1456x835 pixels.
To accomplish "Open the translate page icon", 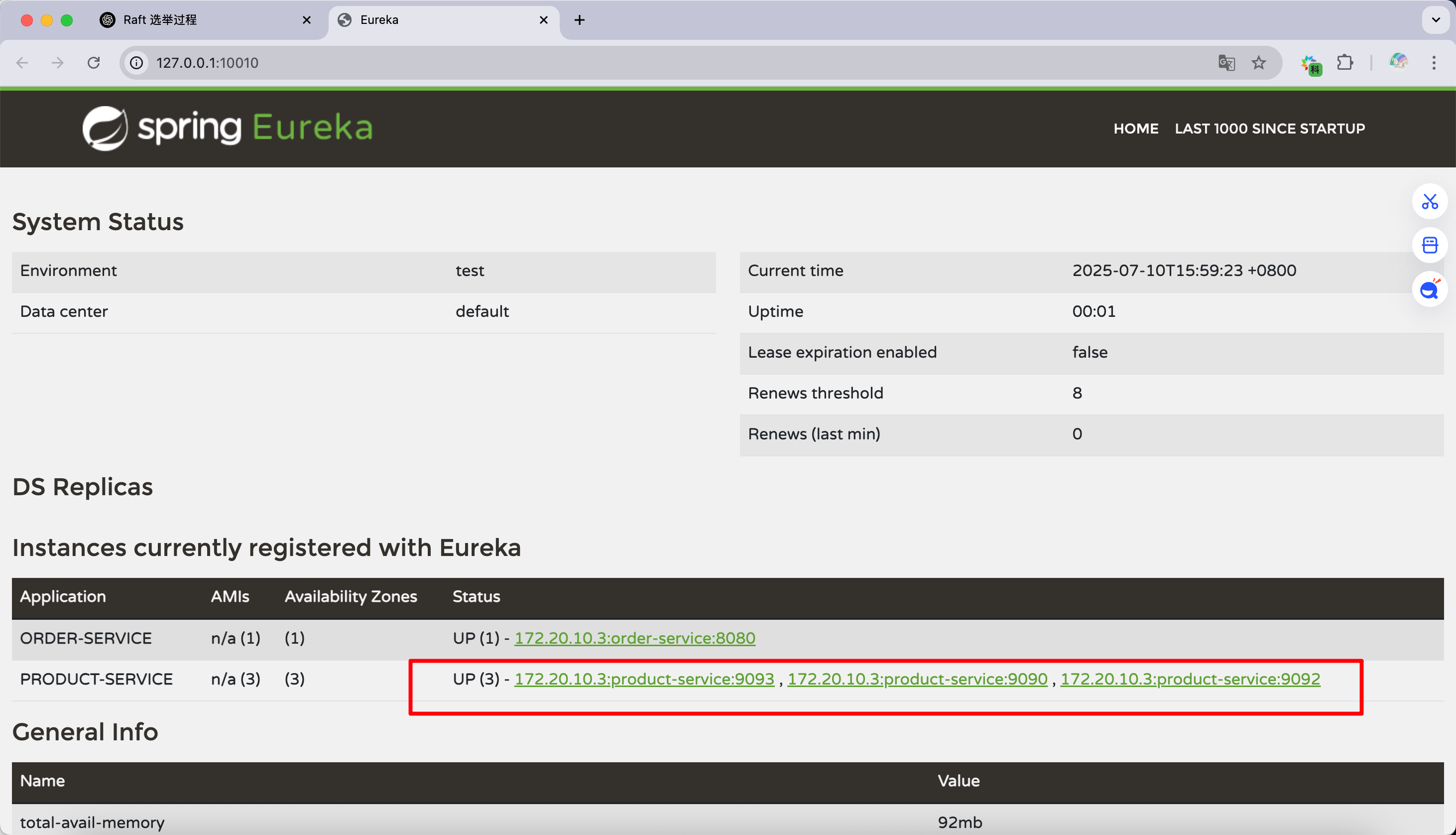I will [1226, 62].
